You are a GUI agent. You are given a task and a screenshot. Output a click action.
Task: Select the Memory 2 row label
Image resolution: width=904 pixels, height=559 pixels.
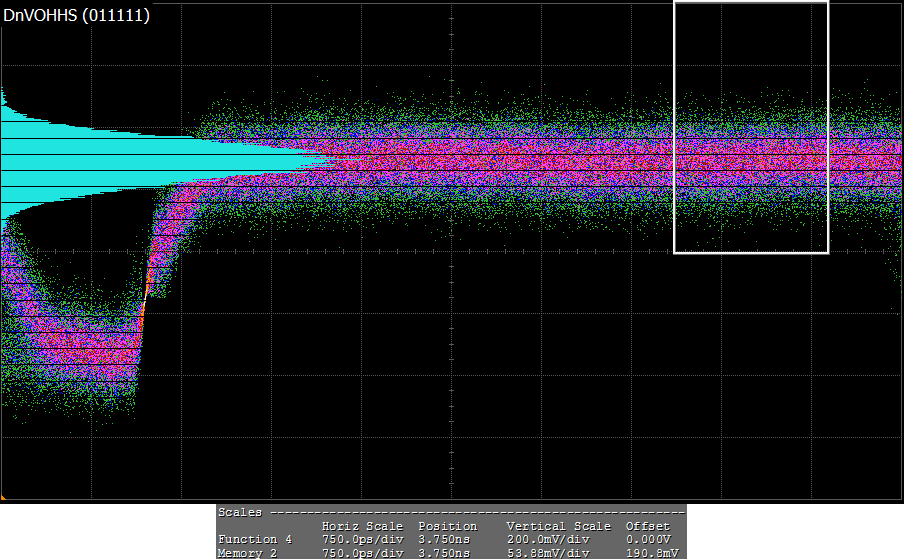click(x=248, y=553)
